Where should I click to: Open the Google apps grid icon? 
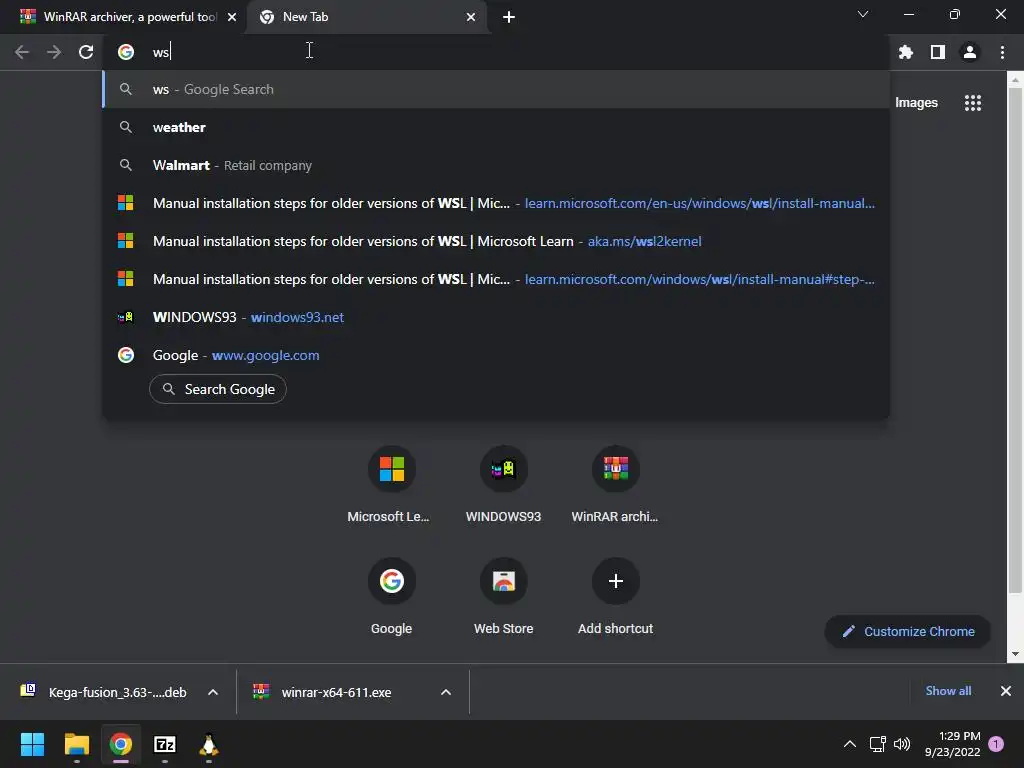pyautogui.click(x=972, y=103)
